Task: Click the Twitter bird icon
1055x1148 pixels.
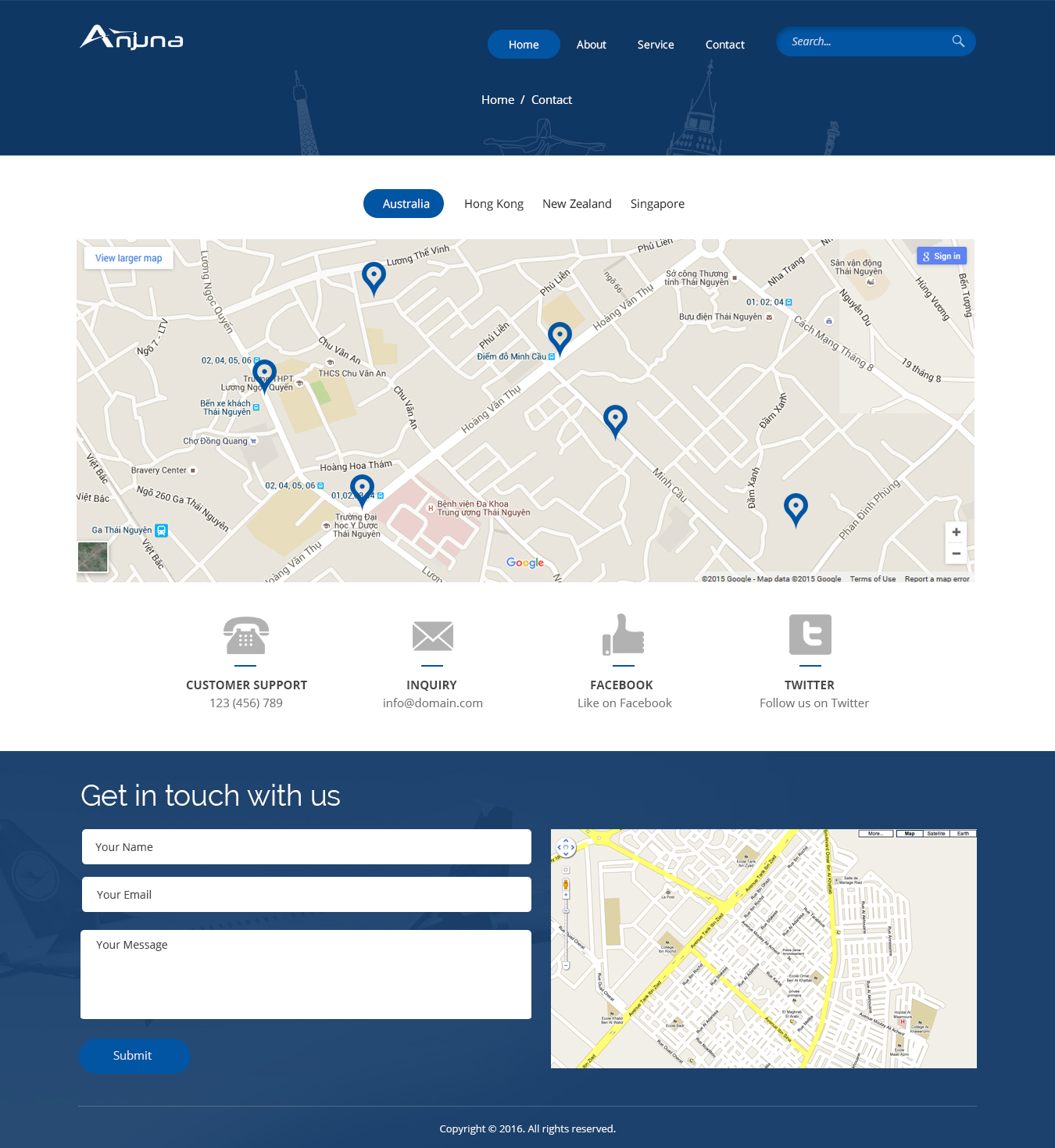Action: click(x=810, y=635)
